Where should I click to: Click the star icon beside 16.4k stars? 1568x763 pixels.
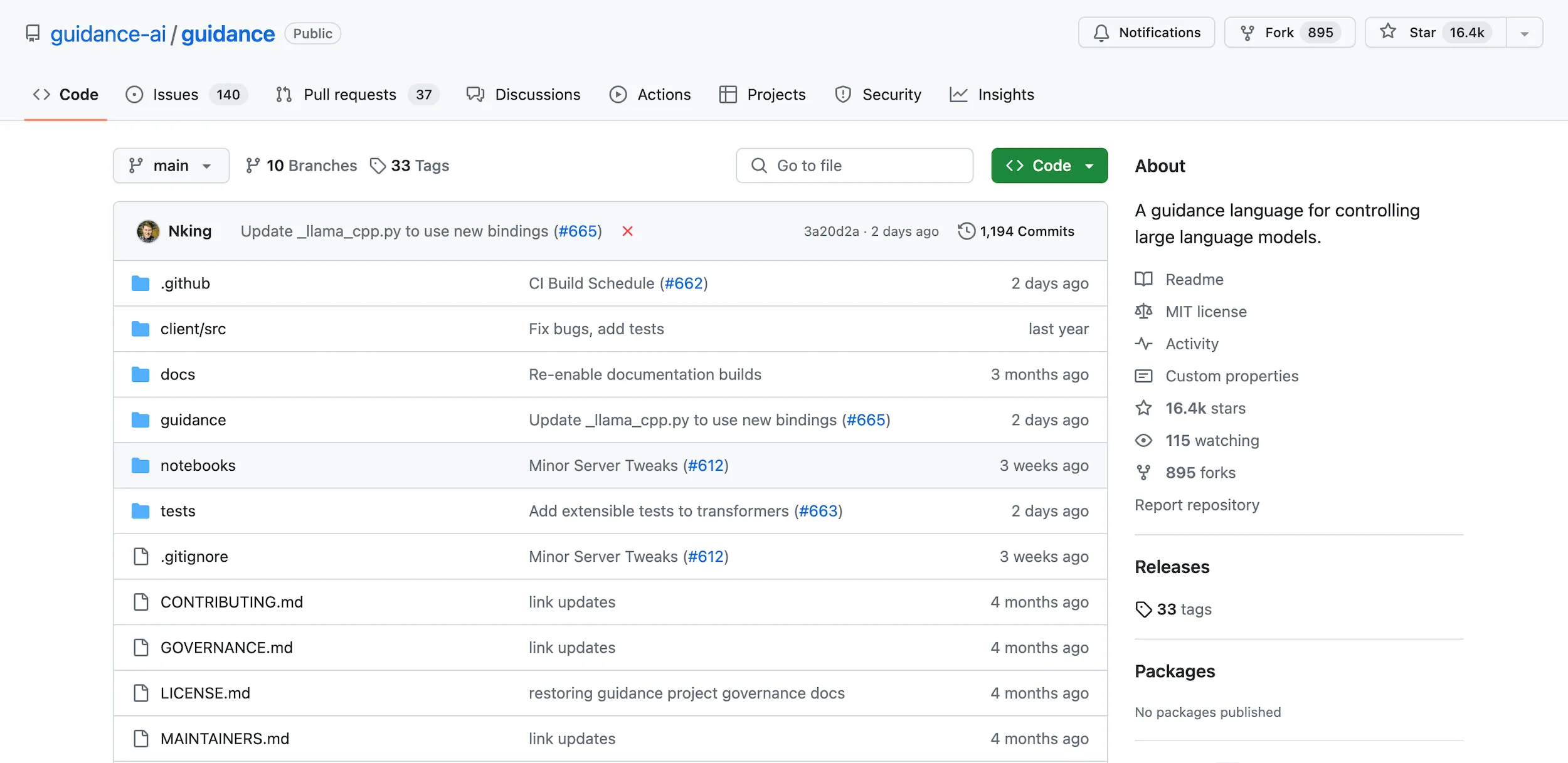[x=1143, y=408]
